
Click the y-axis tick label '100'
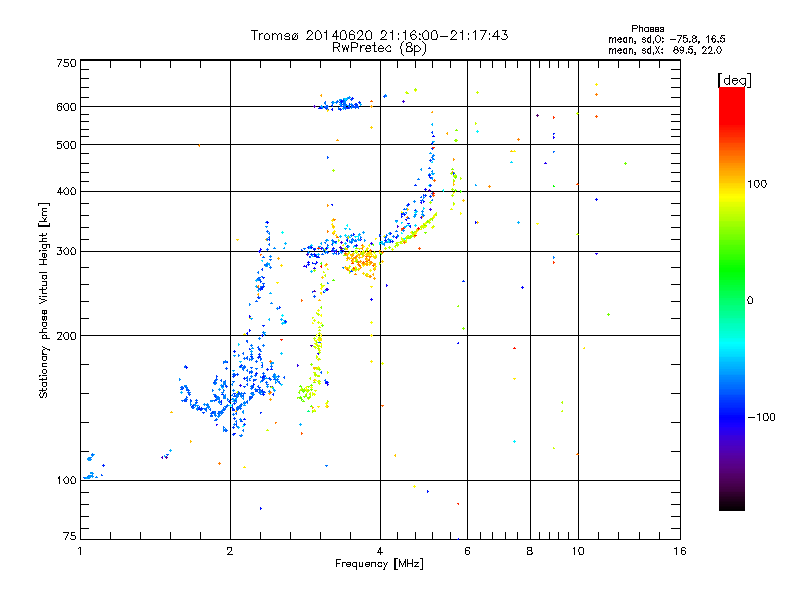point(66,480)
